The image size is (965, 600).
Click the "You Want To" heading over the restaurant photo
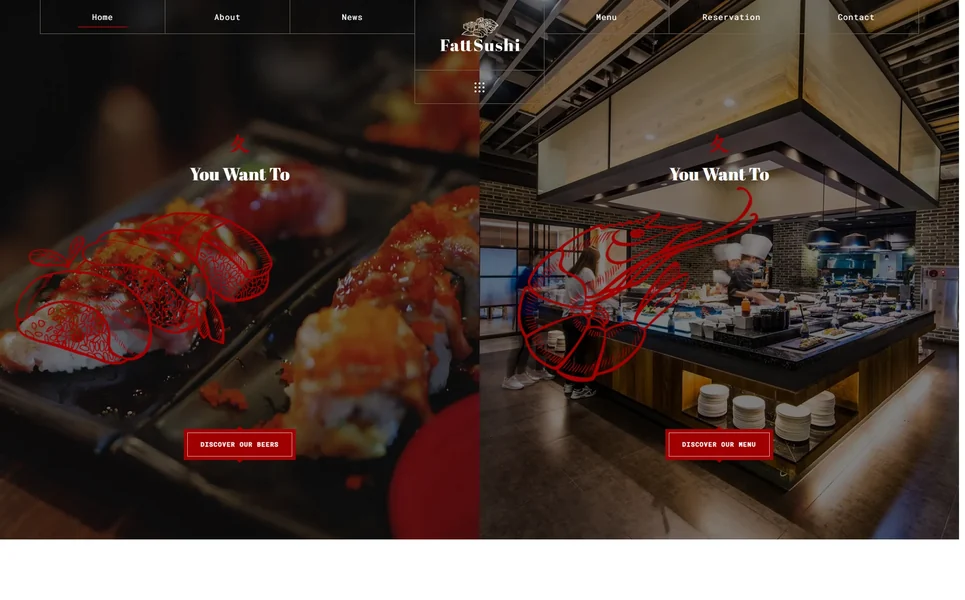click(719, 175)
